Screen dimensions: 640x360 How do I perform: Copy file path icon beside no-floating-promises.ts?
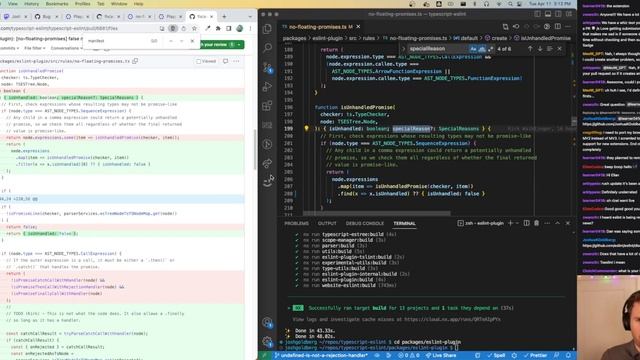(135, 61)
